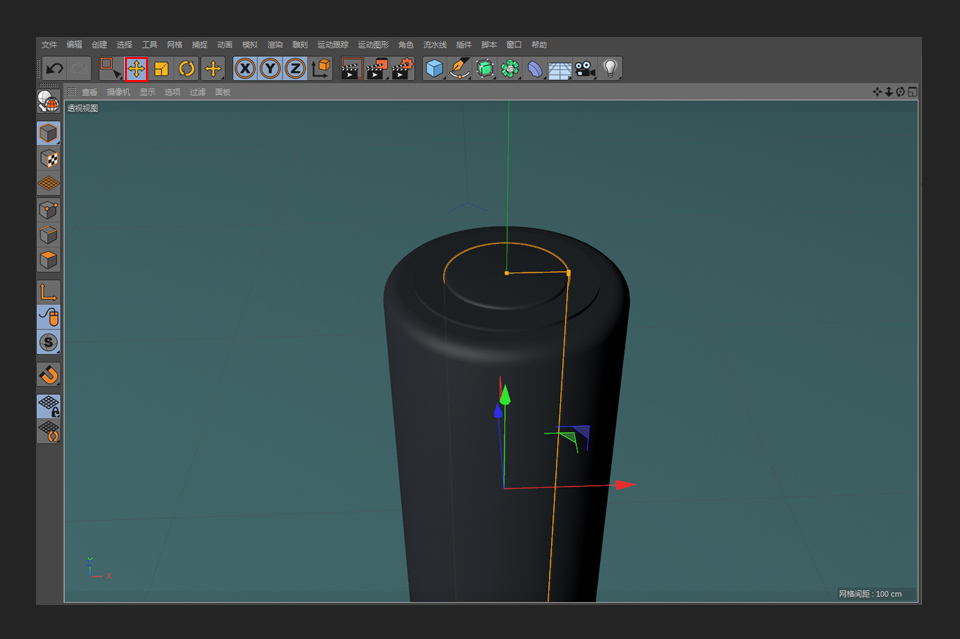Open the 文件 menu
Screen dimensions: 960x639
[49, 45]
